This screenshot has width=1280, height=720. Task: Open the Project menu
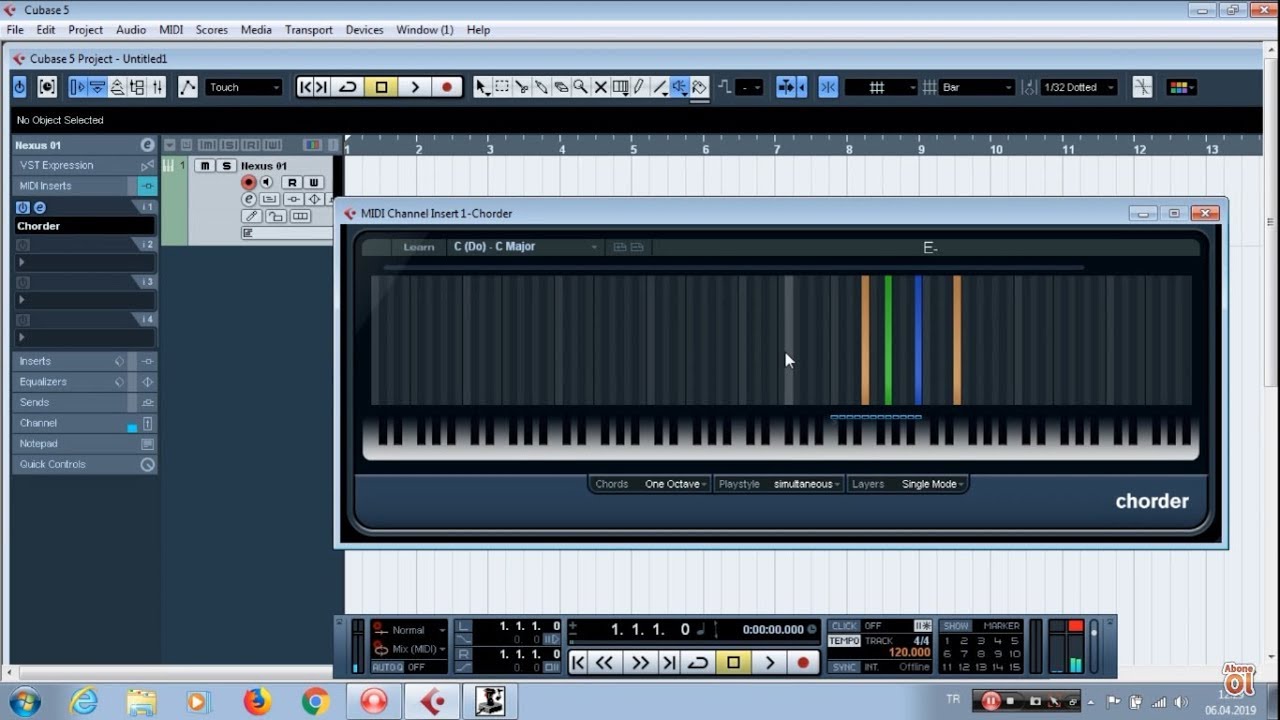(x=85, y=30)
